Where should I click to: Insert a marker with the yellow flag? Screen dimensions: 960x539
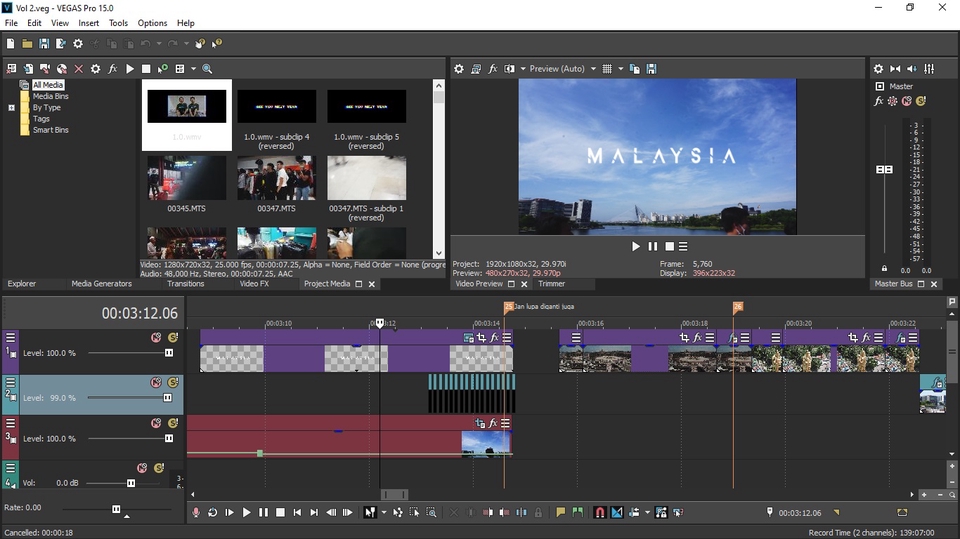tap(560, 513)
